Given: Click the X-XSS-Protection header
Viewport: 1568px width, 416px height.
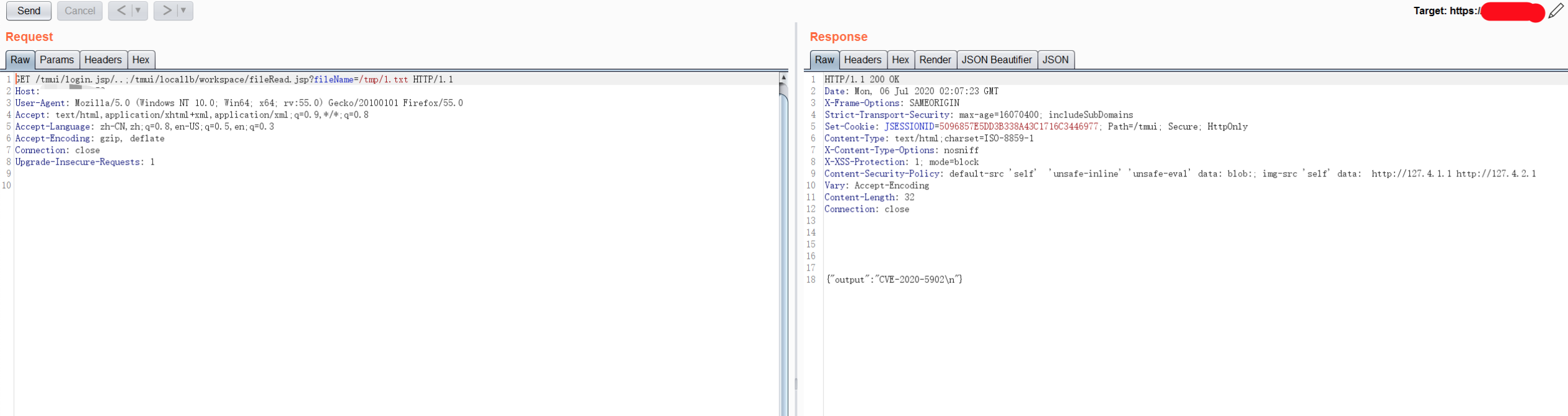Looking at the screenshot, I should point(901,162).
